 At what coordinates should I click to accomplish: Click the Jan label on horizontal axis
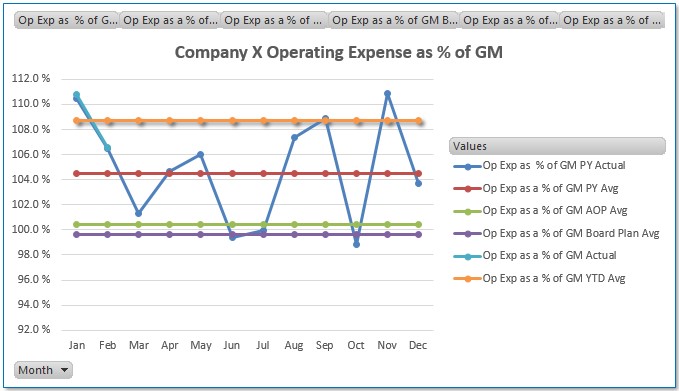pos(77,345)
